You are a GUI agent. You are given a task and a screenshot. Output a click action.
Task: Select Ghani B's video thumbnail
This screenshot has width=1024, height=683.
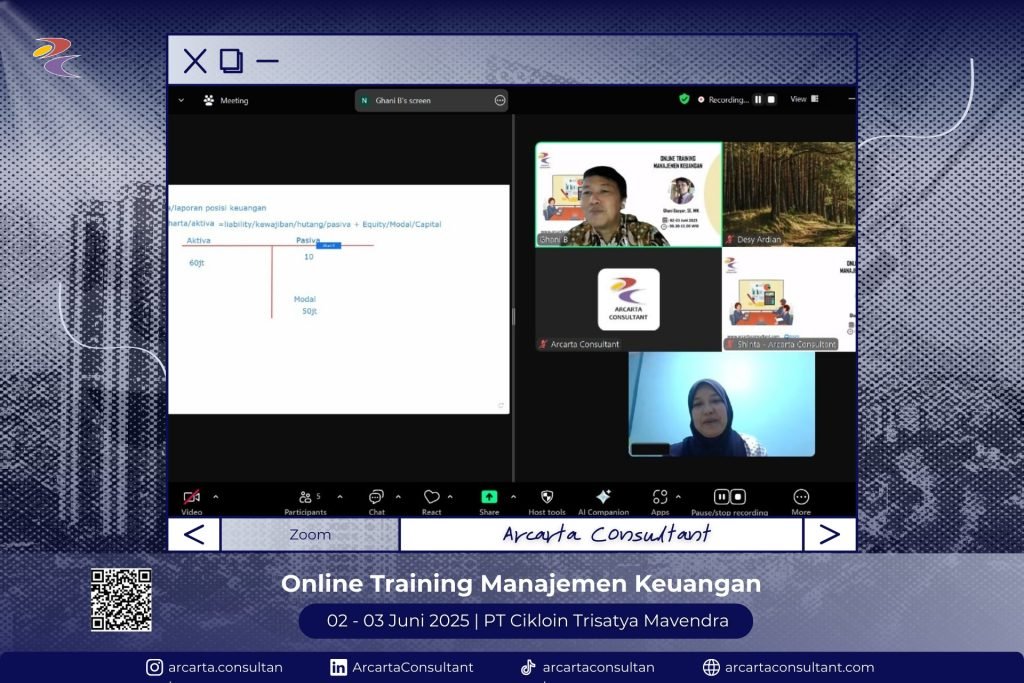(x=628, y=194)
